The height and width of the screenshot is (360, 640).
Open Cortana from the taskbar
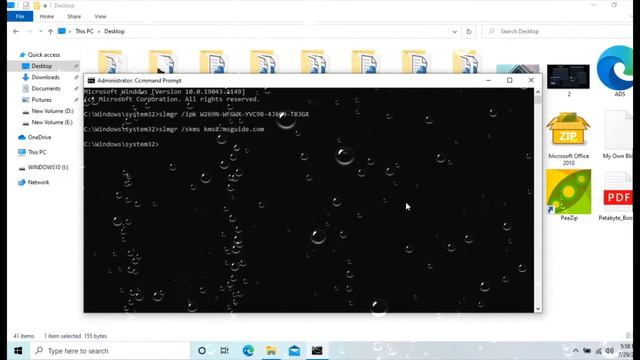click(x=202, y=351)
